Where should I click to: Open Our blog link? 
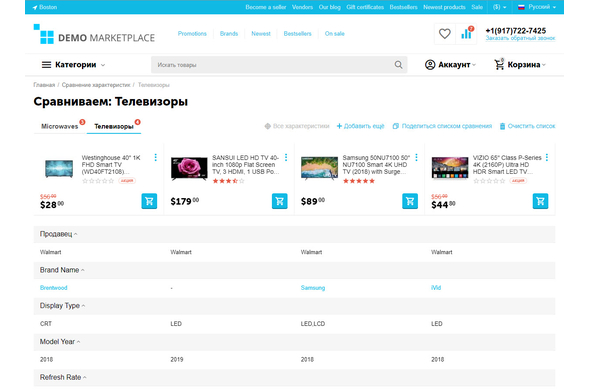330,7
